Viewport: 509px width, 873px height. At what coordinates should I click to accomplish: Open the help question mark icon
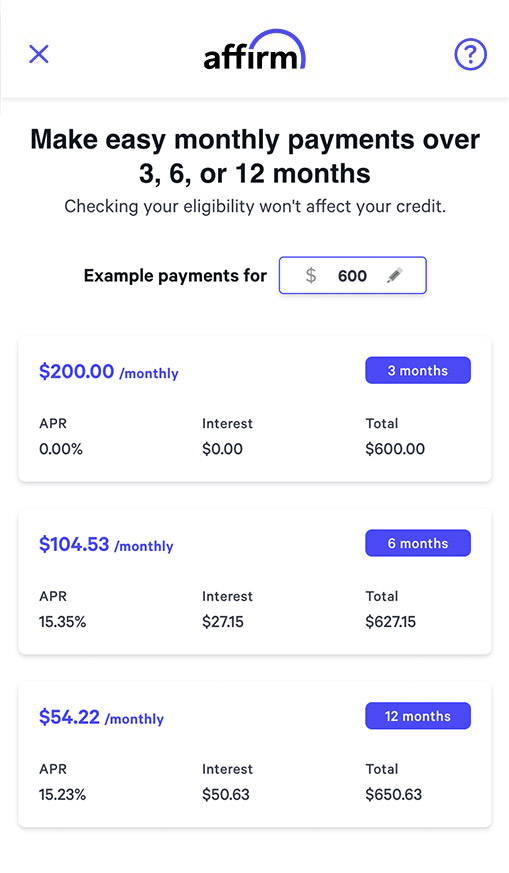[x=471, y=54]
